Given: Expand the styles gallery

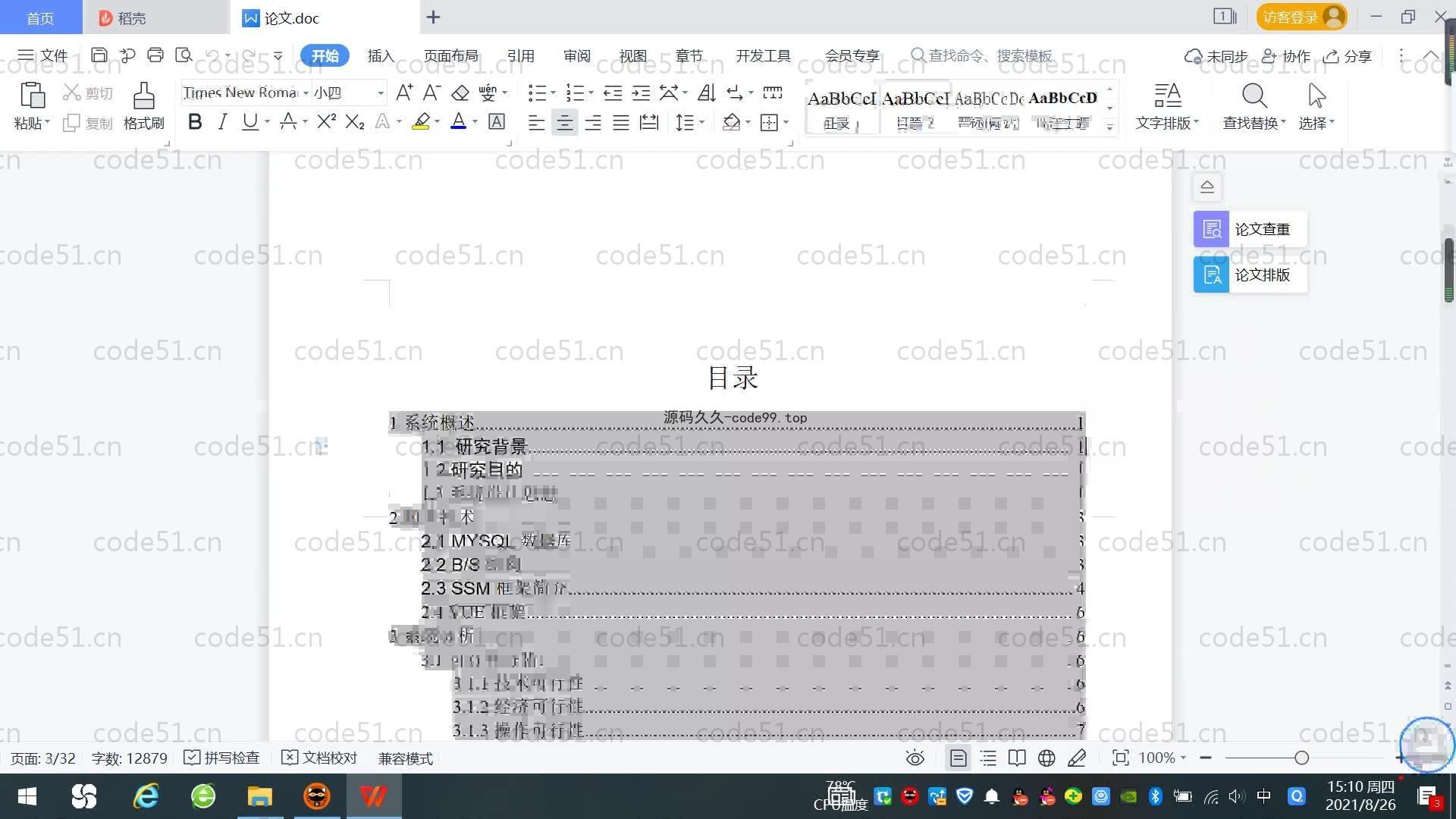Looking at the screenshot, I should 1109,127.
